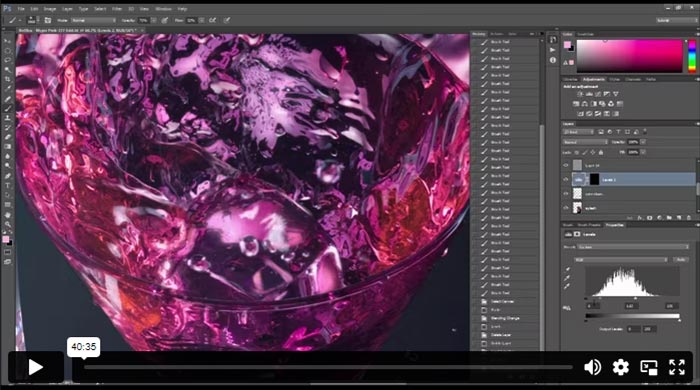Open the RGB channel dropdown in Properties
This screenshot has width=700, height=390.
(x=621, y=259)
